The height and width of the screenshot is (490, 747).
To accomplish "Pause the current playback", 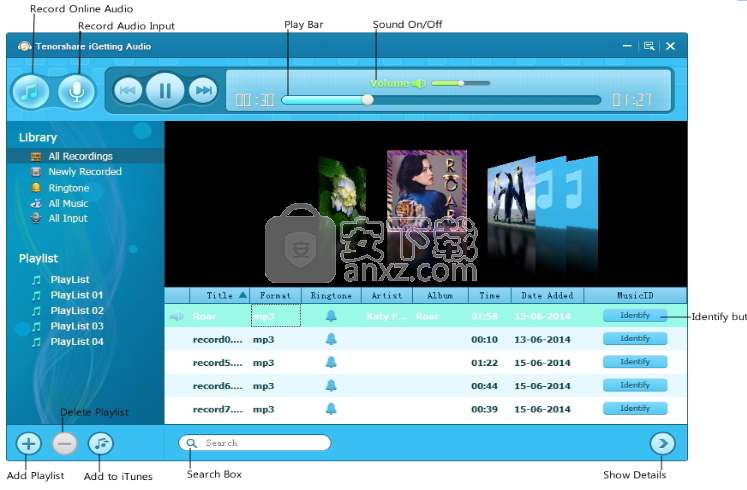I will click(x=165, y=90).
